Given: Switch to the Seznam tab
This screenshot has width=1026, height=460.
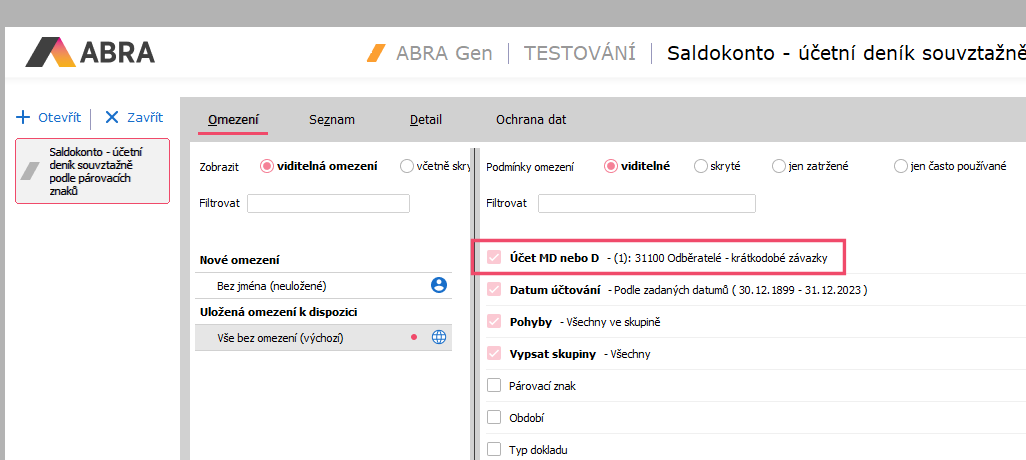Looking at the screenshot, I should point(331,120).
